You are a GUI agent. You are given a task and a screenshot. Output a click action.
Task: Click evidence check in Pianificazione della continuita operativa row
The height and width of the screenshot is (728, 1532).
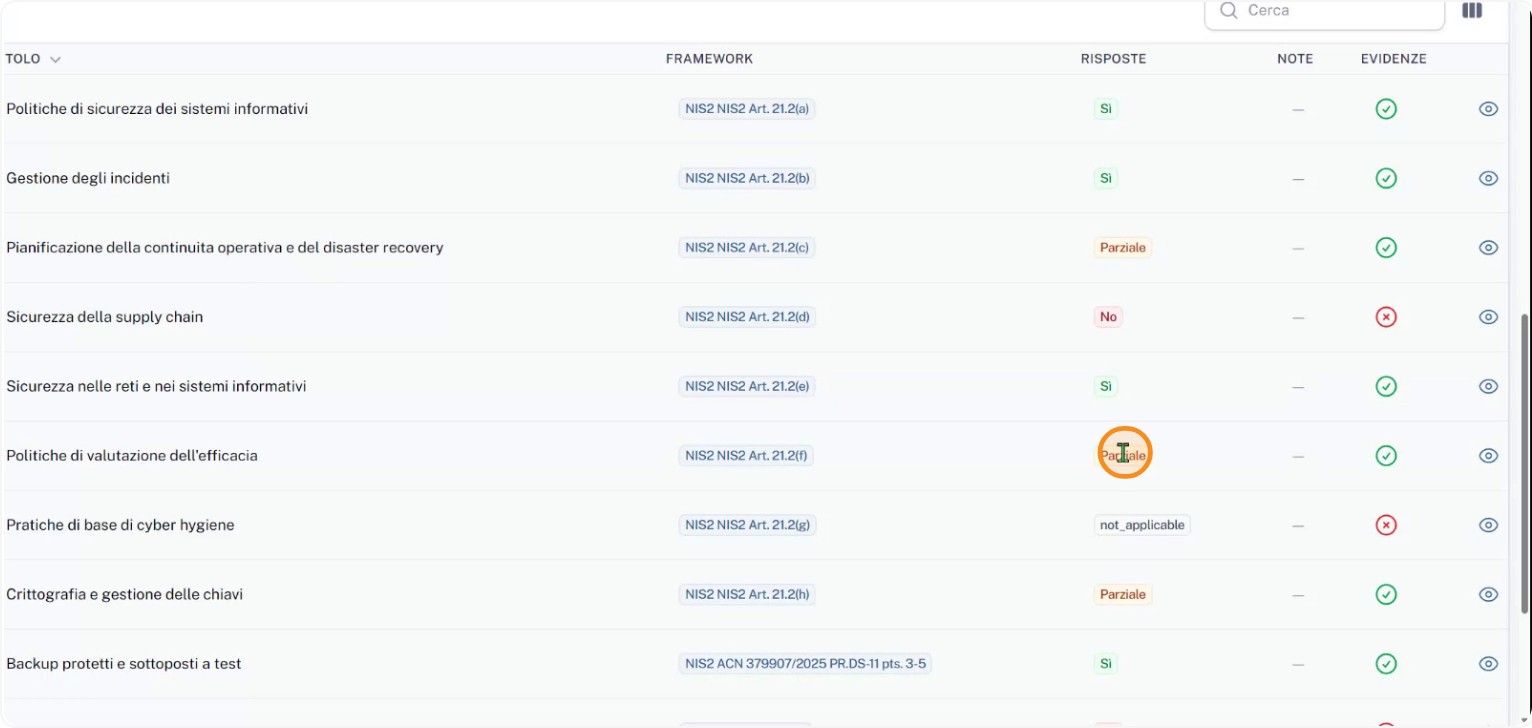coord(1386,247)
